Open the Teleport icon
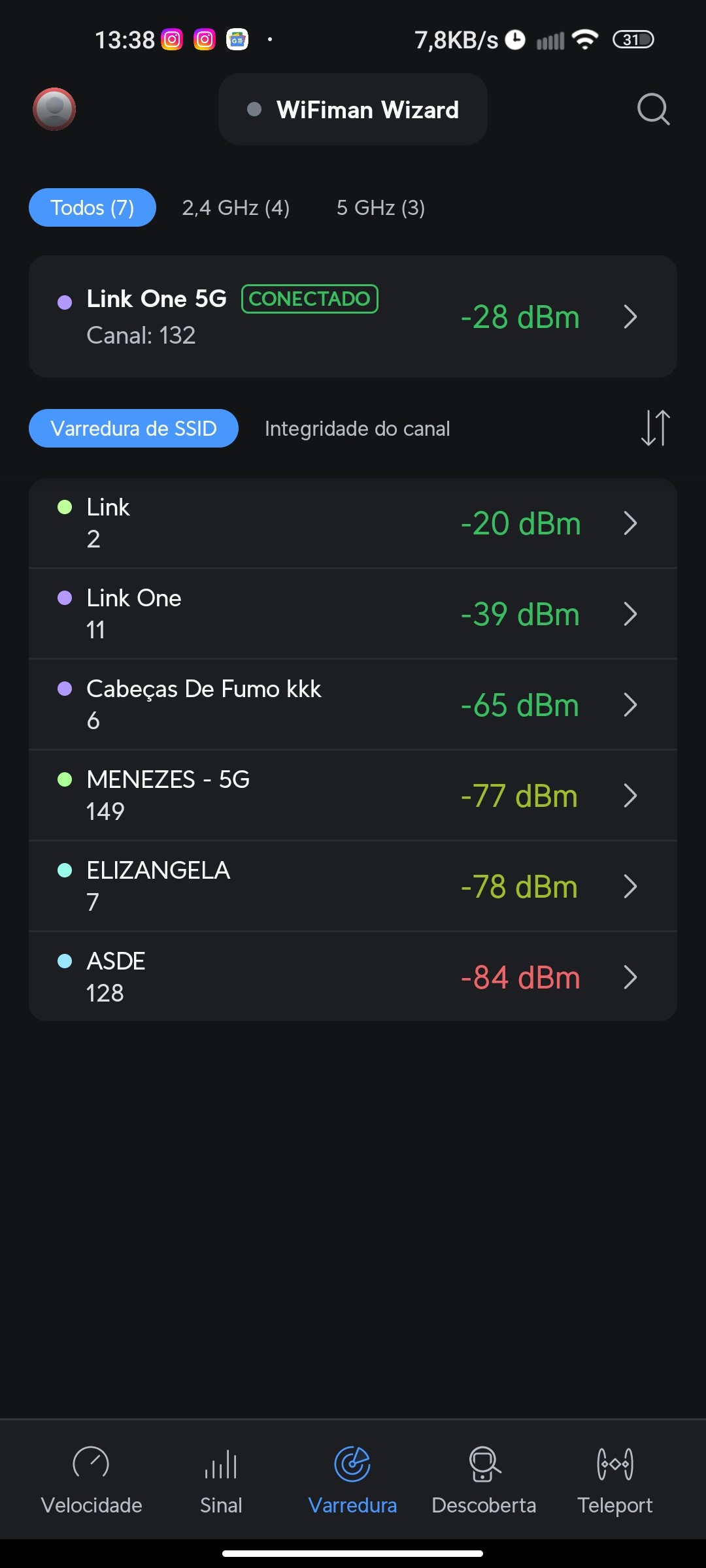Viewport: 706px width, 1568px height. [x=614, y=1463]
